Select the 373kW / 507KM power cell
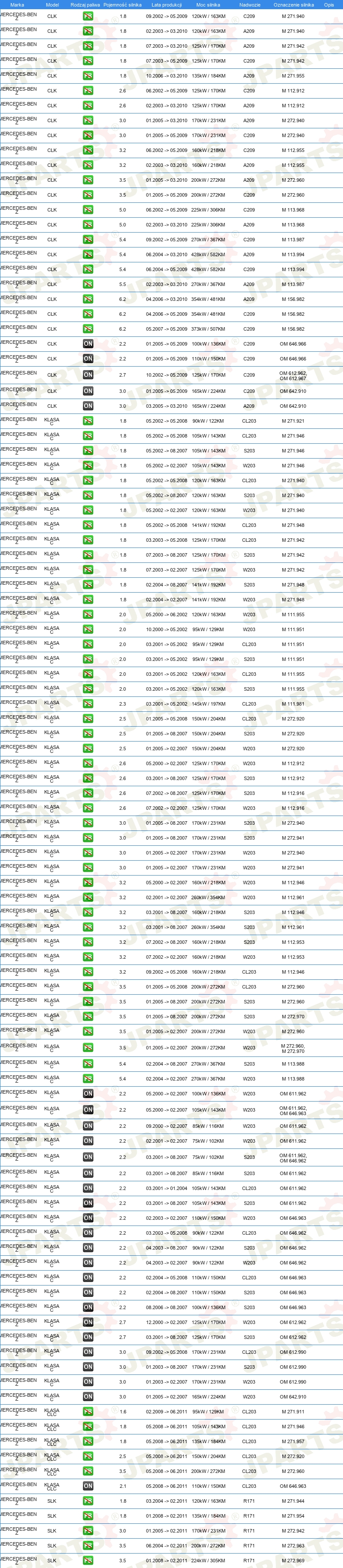This screenshot has width=343, height=1568. point(208,329)
